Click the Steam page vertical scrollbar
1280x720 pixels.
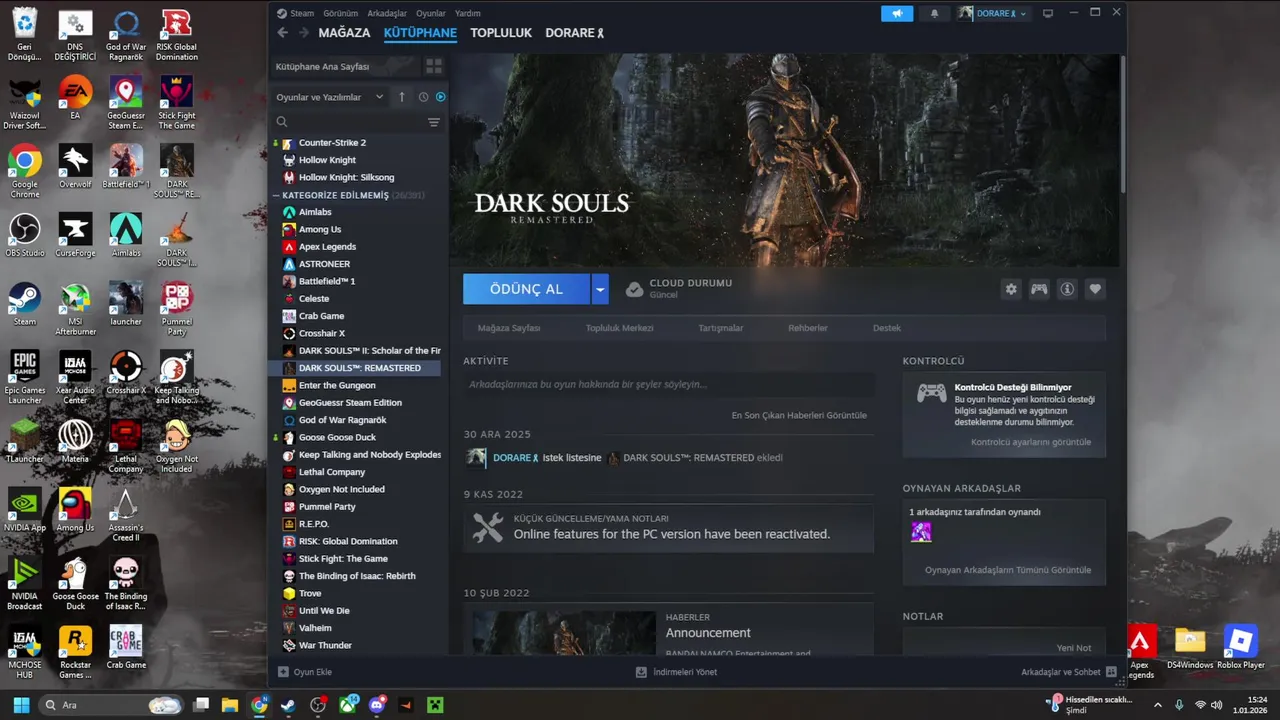click(1123, 125)
